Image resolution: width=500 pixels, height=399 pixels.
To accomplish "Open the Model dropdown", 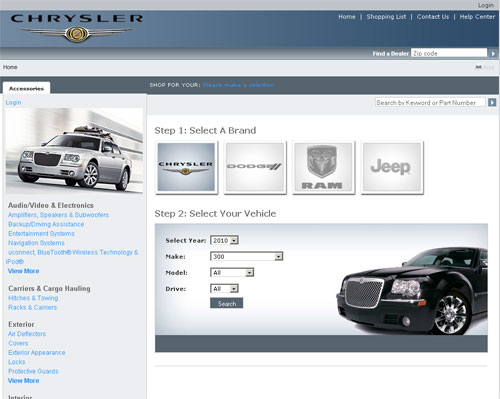I will click(232, 273).
